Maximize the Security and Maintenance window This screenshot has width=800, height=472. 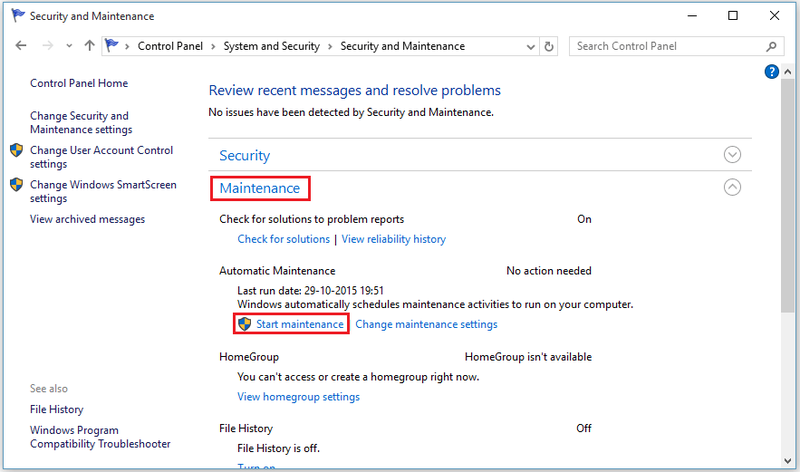pos(733,16)
